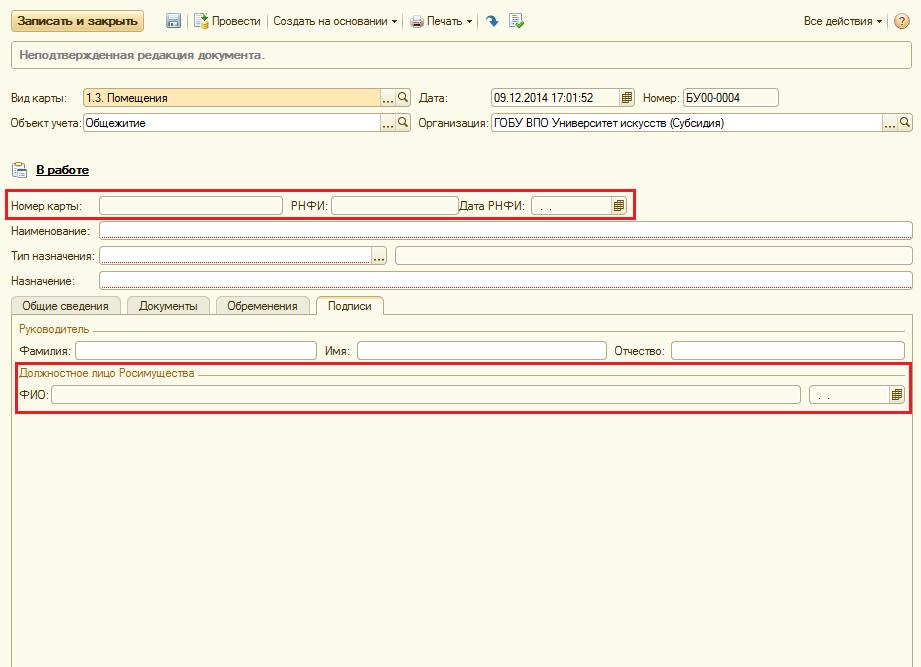The width and height of the screenshot is (921, 667).
Task: Click the Назначение input field
Action: coord(506,281)
